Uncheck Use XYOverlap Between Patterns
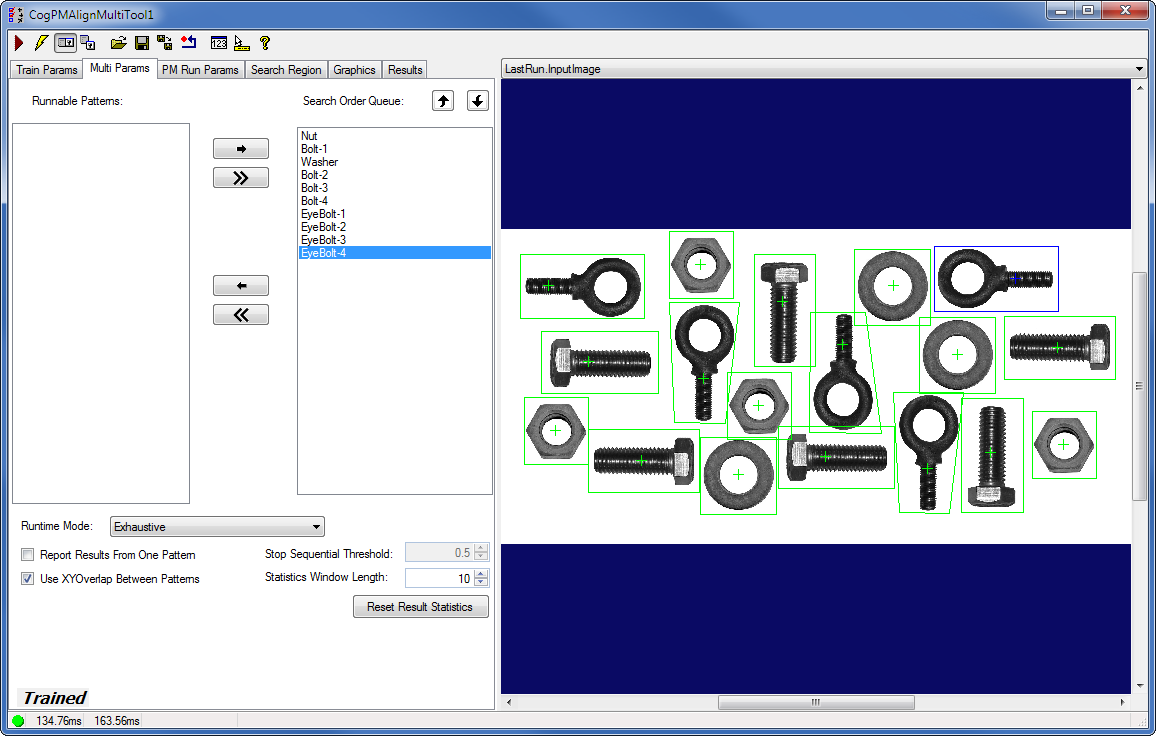The image size is (1156, 736). (28, 579)
